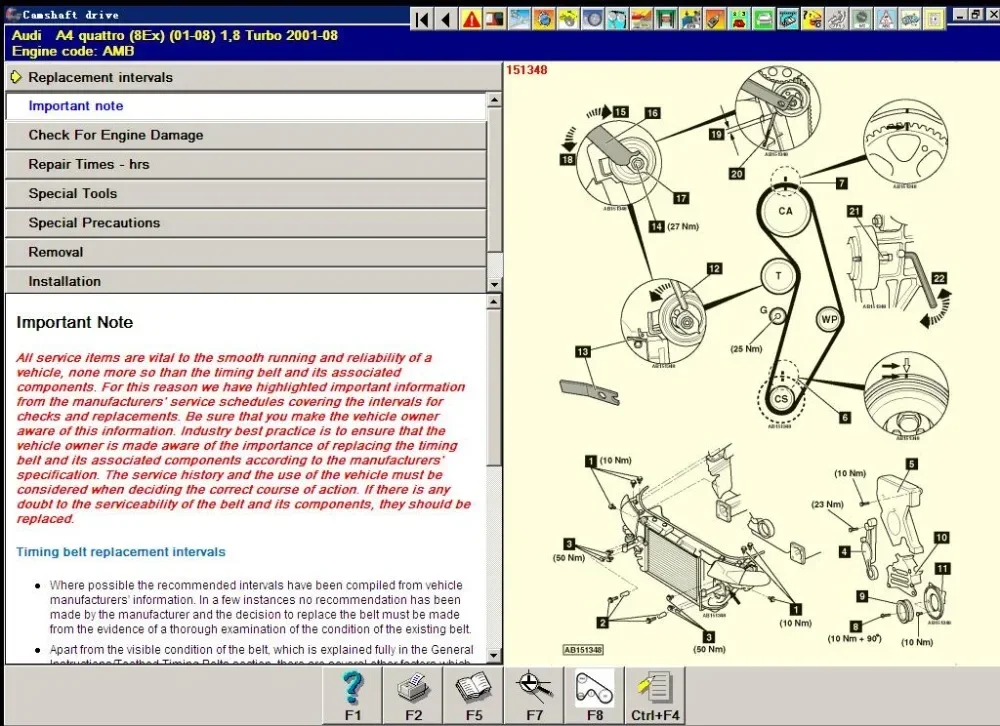Print the page using the F2 printer icon
Viewport: 1000px width, 726px height.
click(413, 694)
